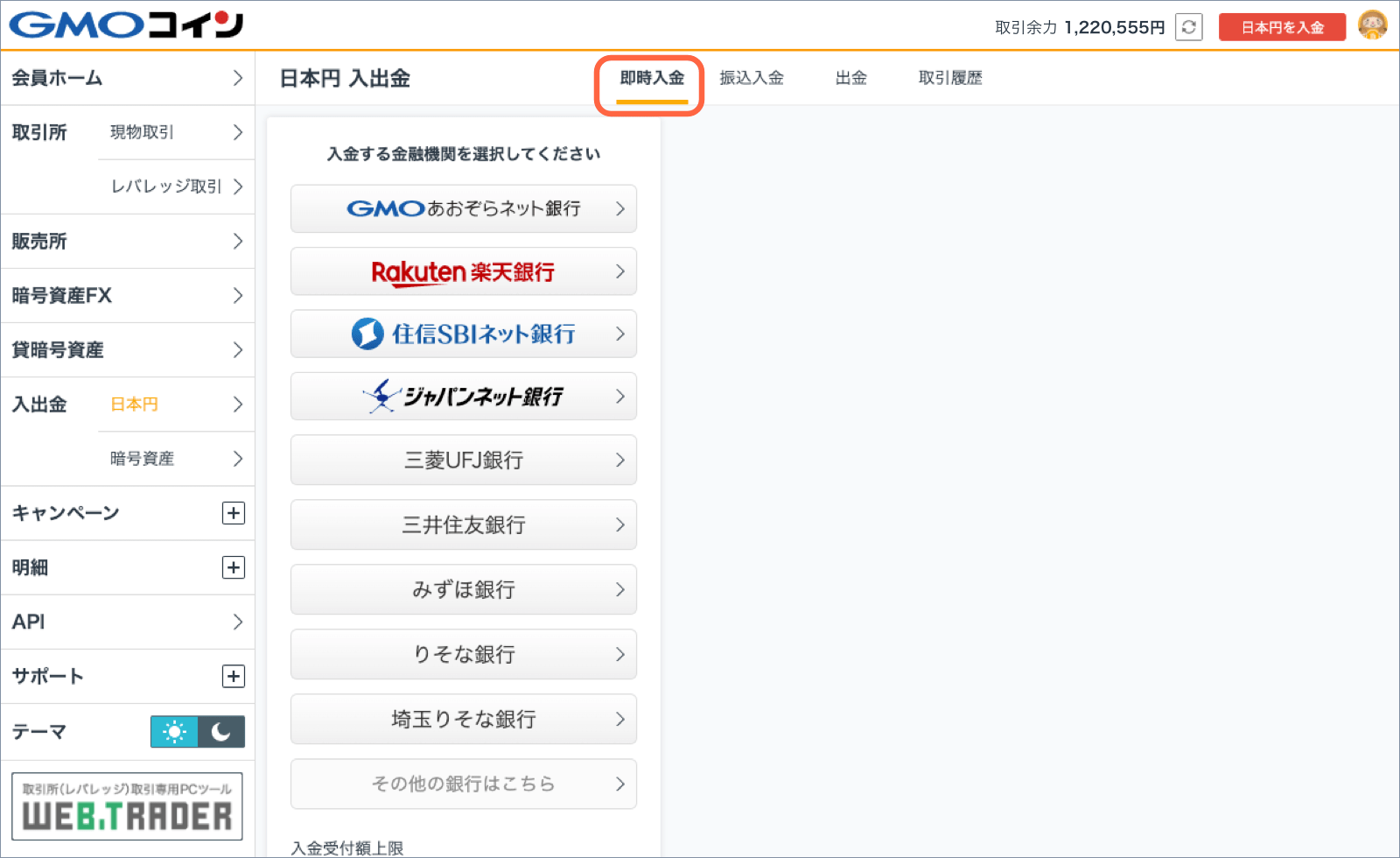Go to 会員ホーム
1400x858 pixels.
(128, 78)
